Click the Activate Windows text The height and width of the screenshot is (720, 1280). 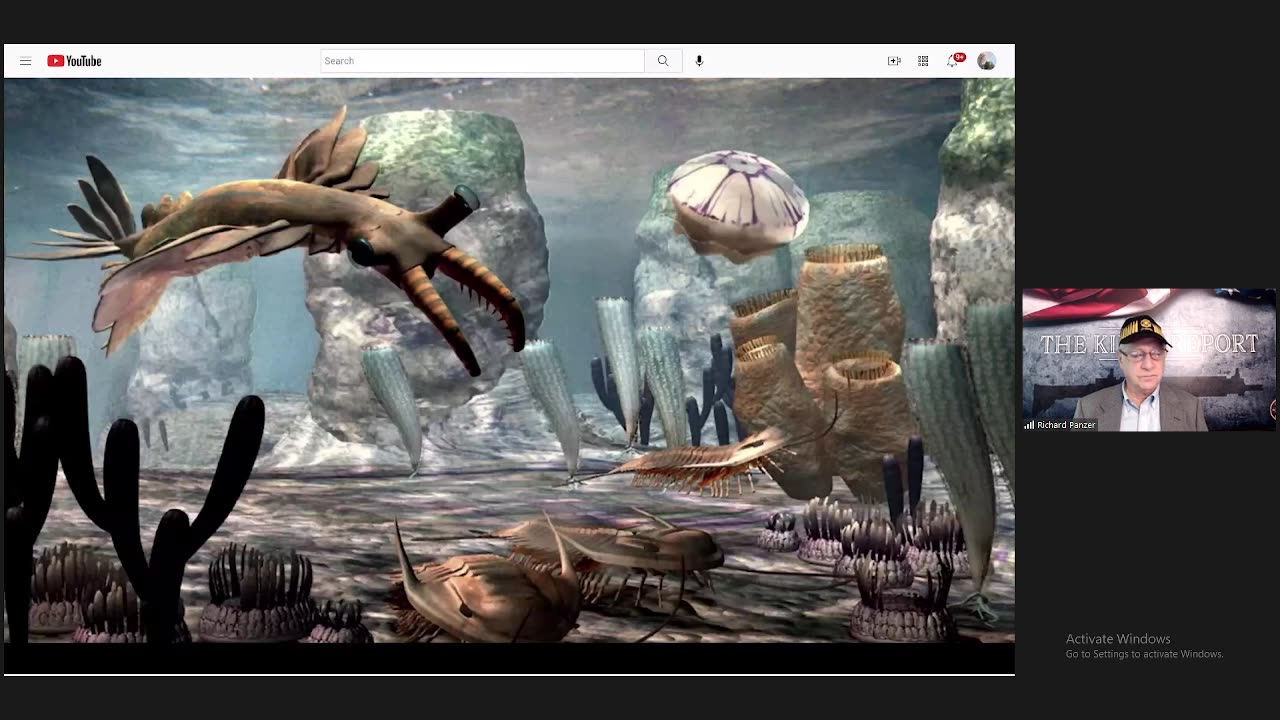[x=1117, y=639]
